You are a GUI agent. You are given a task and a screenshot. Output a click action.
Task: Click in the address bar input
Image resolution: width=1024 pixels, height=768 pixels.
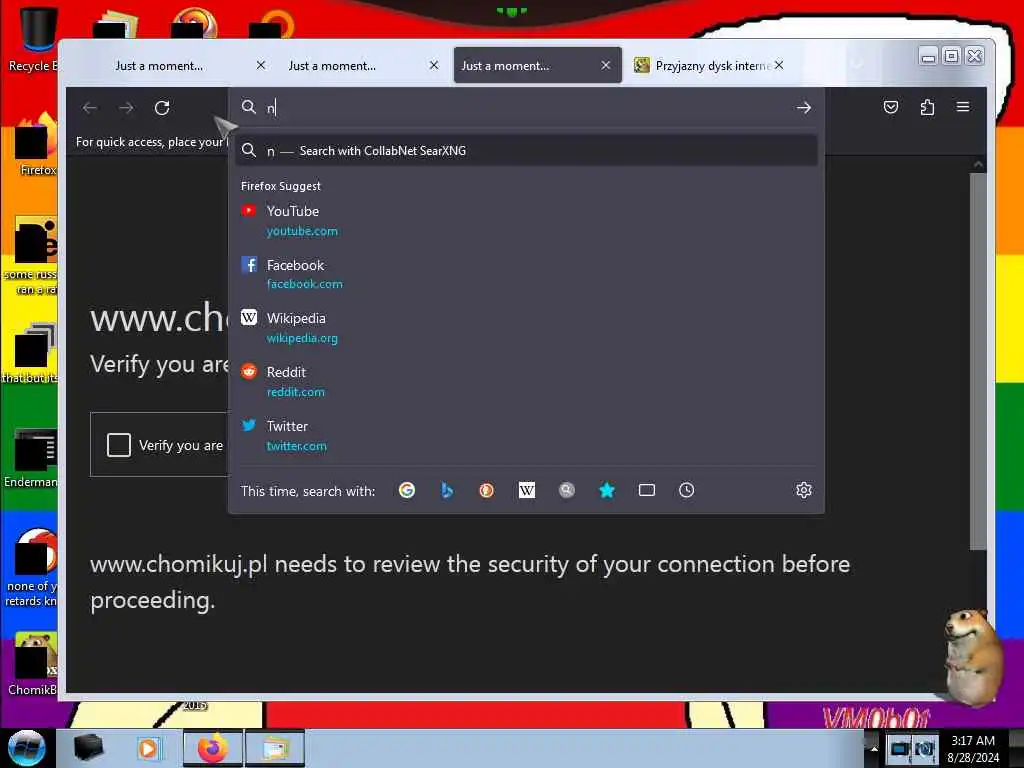point(526,108)
